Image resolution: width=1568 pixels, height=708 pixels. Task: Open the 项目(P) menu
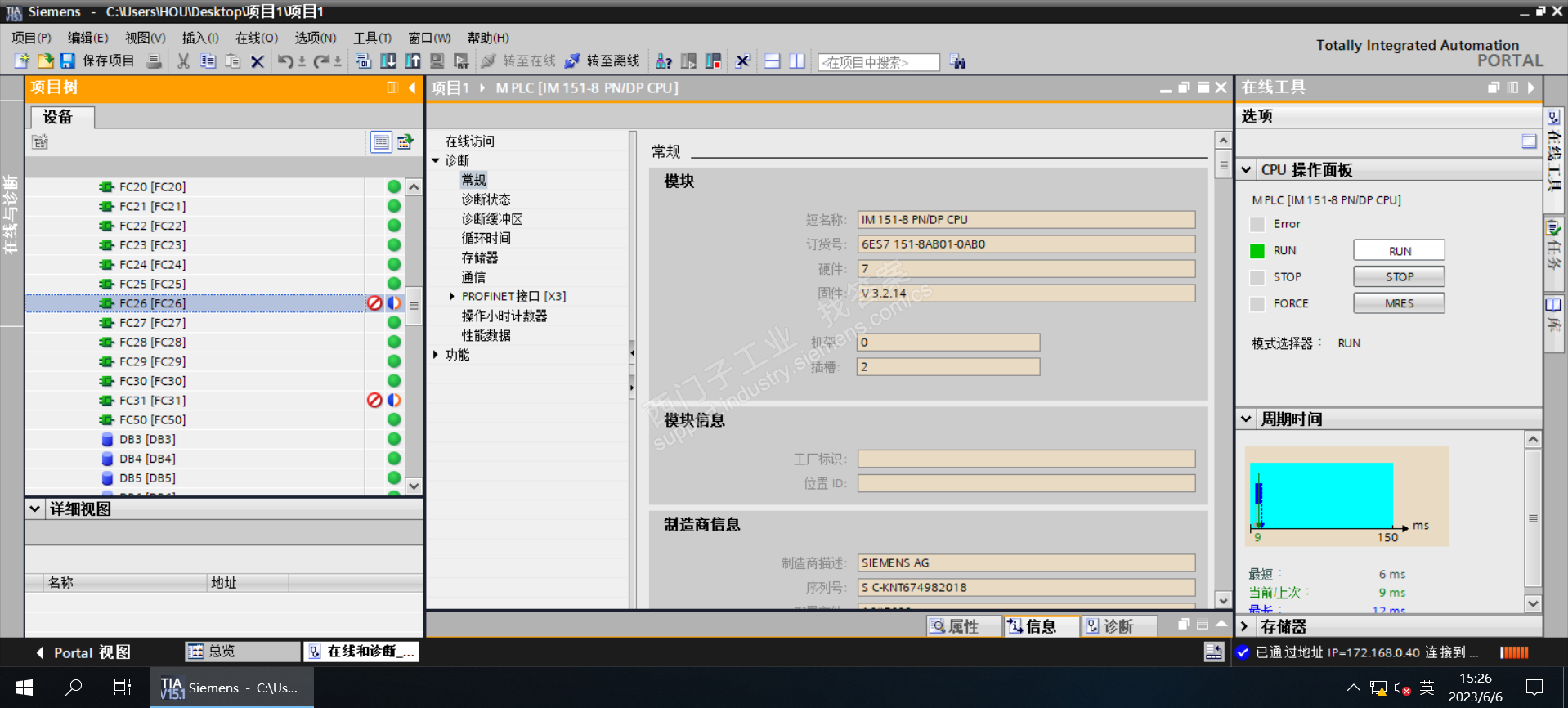(31, 38)
